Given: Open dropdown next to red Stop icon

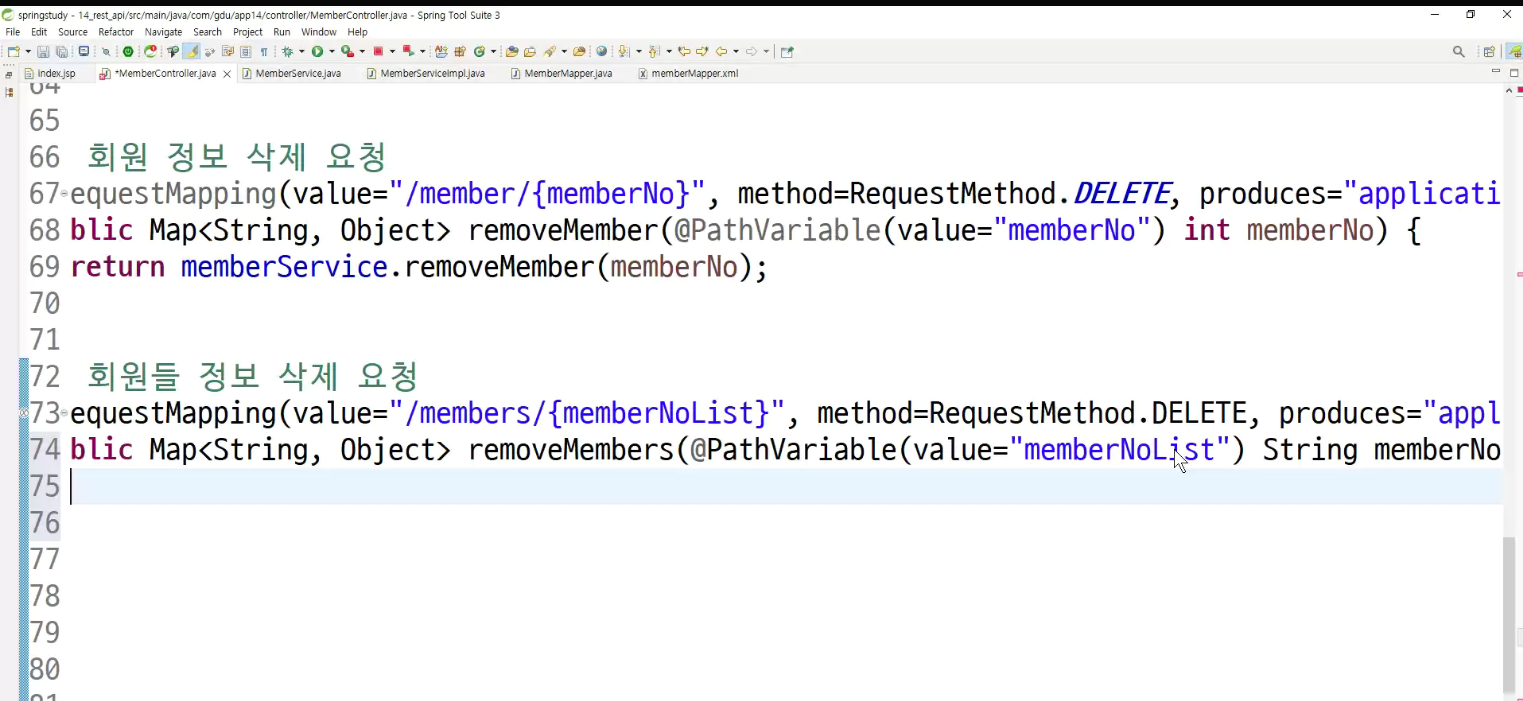Looking at the screenshot, I should pos(392,51).
